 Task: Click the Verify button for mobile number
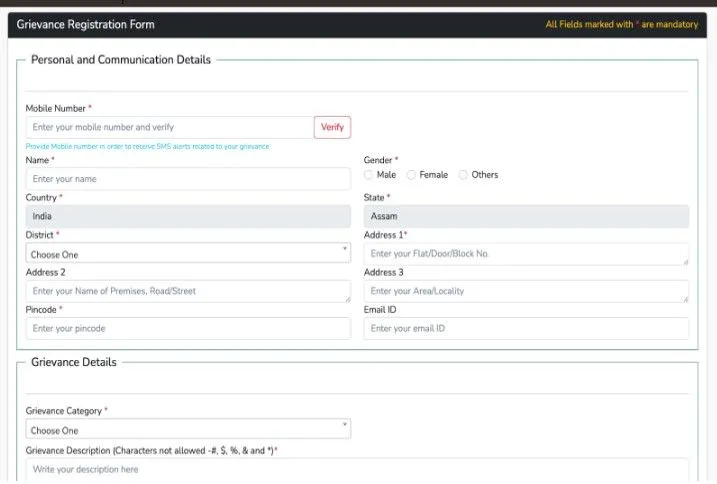tap(332, 127)
